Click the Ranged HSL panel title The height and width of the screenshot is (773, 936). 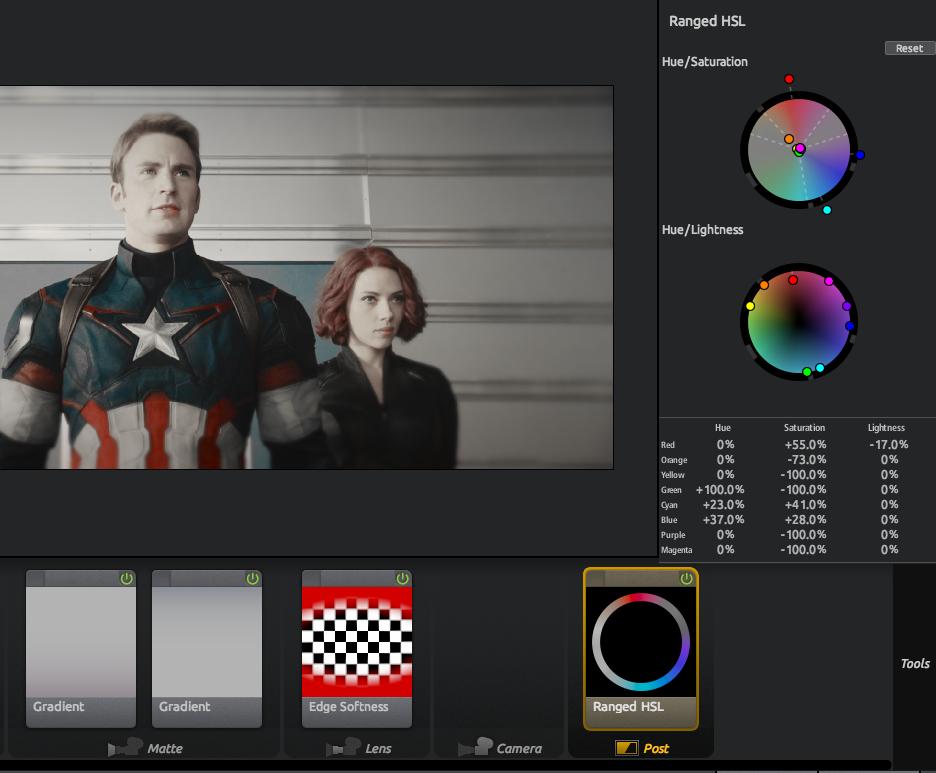point(707,21)
